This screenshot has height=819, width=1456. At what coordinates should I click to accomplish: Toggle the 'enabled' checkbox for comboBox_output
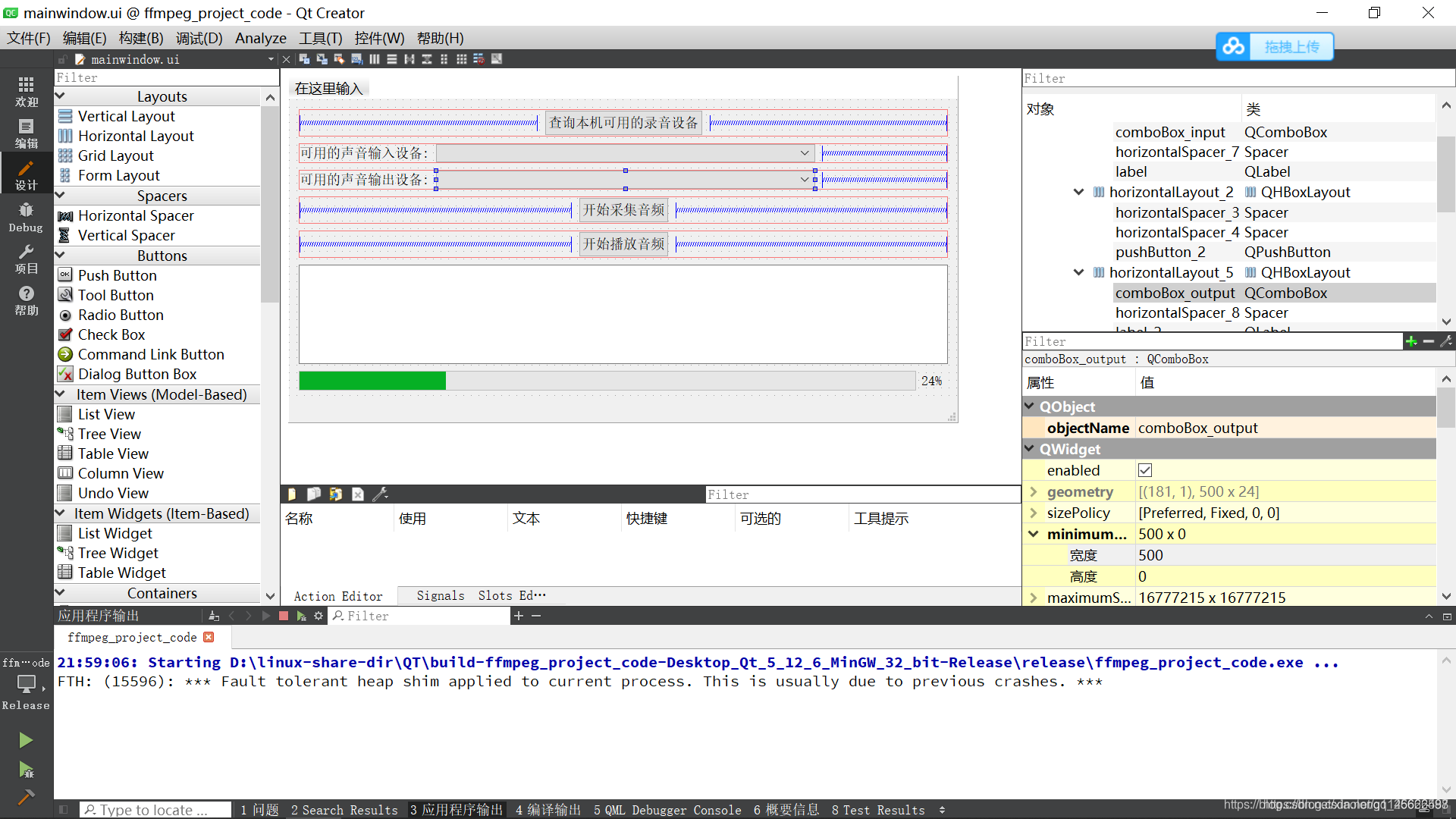point(1145,470)
